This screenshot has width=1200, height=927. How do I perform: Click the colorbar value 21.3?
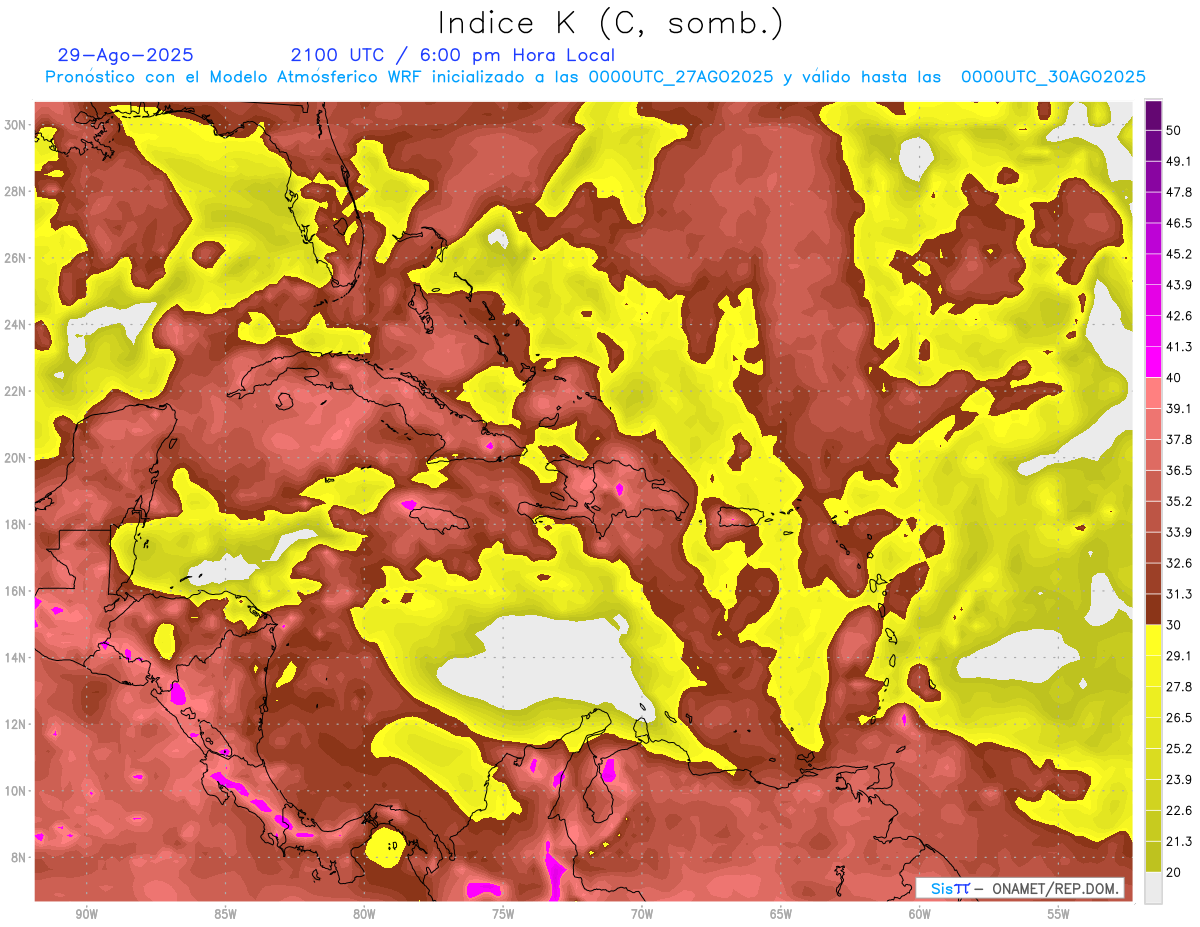(1179, 841)
